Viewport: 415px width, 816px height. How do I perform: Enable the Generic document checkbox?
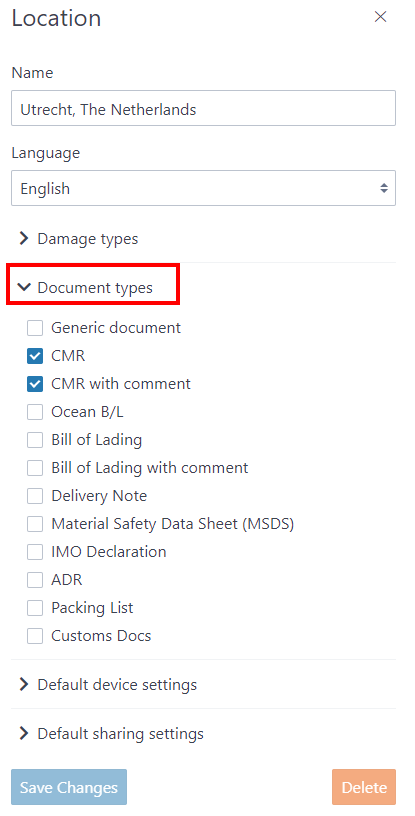35,328
